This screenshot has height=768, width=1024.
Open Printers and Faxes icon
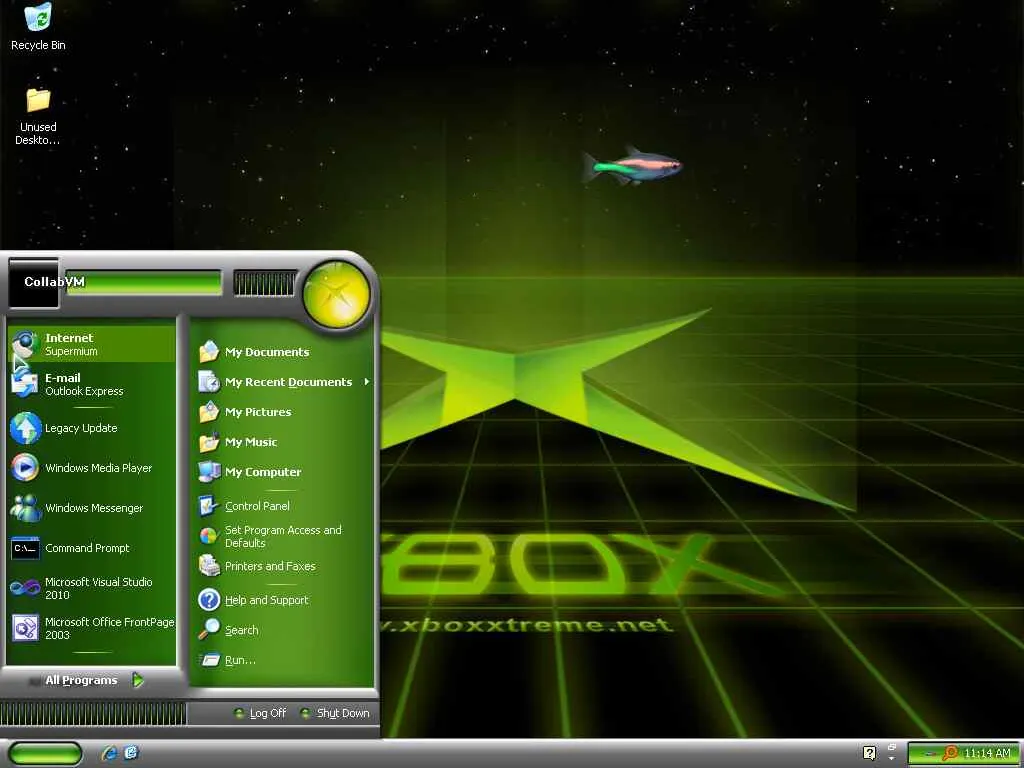[209, 566]
